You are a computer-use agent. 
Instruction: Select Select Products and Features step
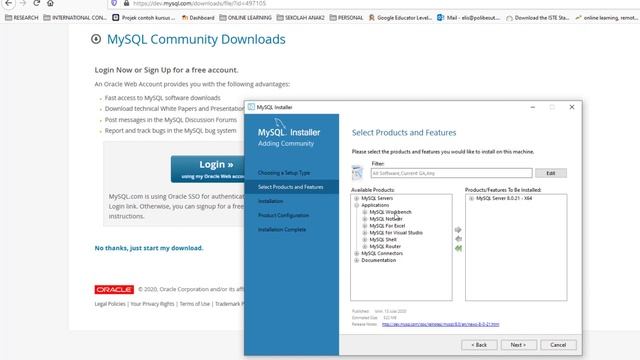tap(291, 187)
